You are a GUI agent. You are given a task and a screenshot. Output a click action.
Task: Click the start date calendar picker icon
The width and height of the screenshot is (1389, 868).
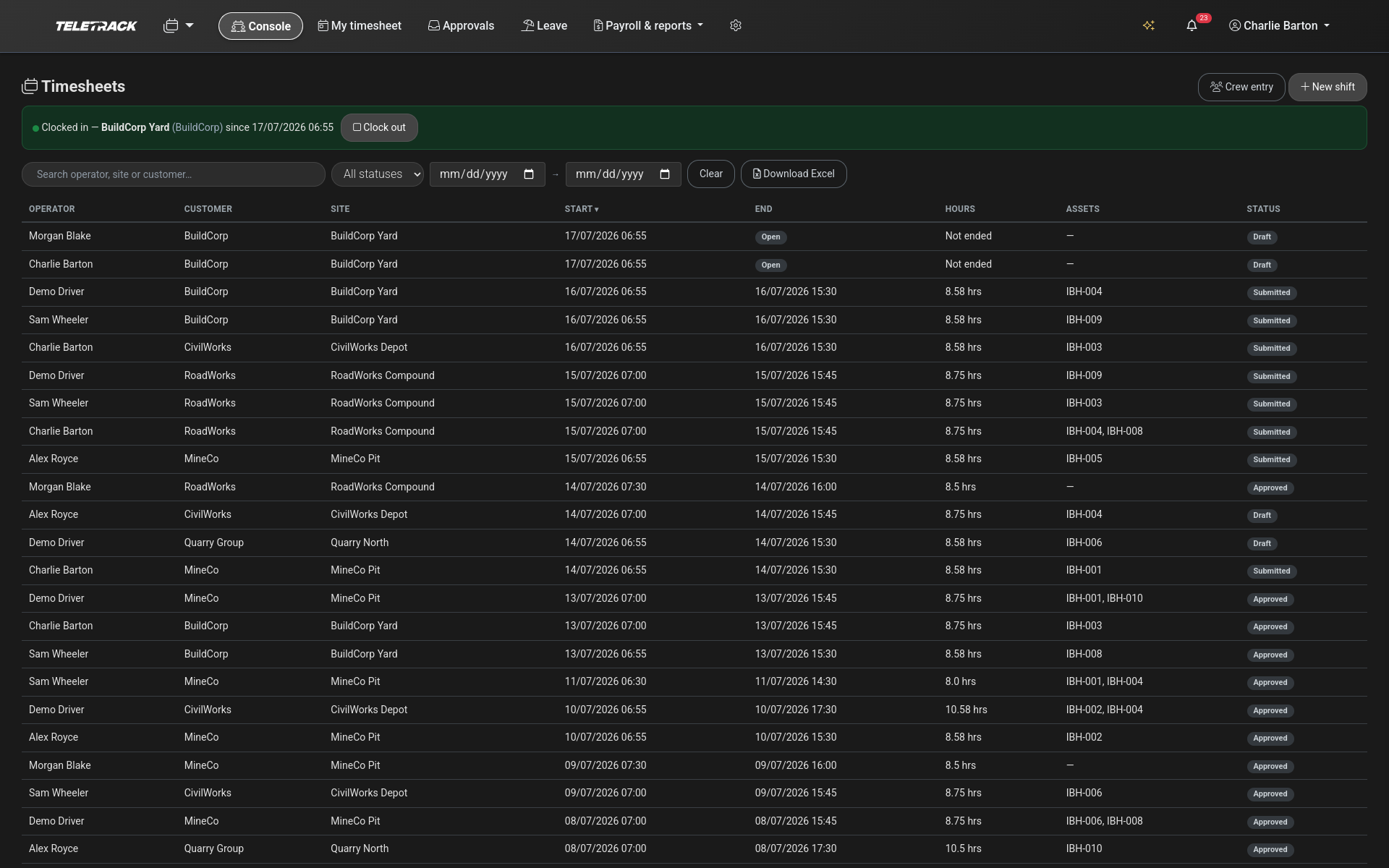pos(529,174)
